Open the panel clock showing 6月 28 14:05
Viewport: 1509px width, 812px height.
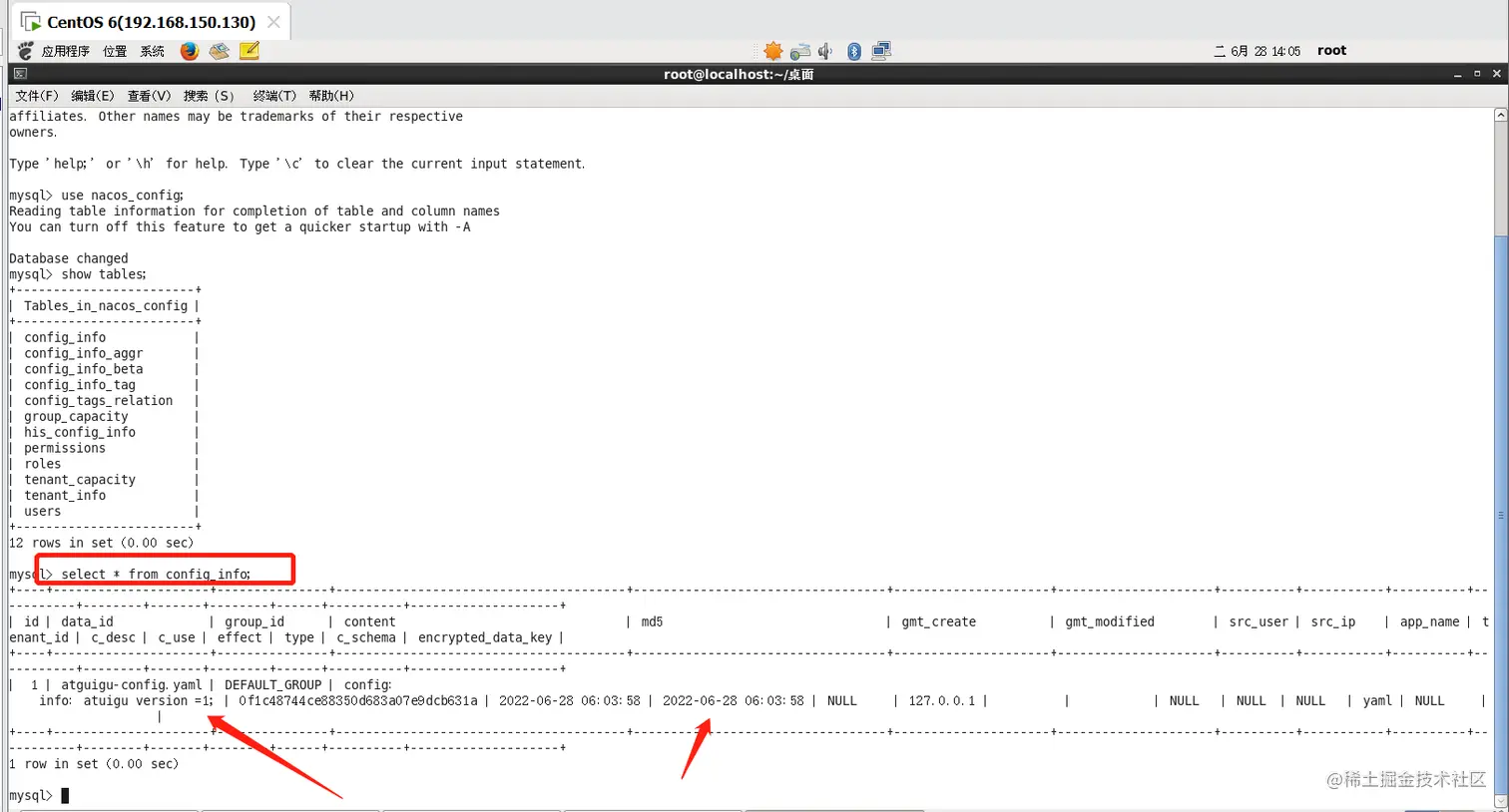[x=1257, y=51]
